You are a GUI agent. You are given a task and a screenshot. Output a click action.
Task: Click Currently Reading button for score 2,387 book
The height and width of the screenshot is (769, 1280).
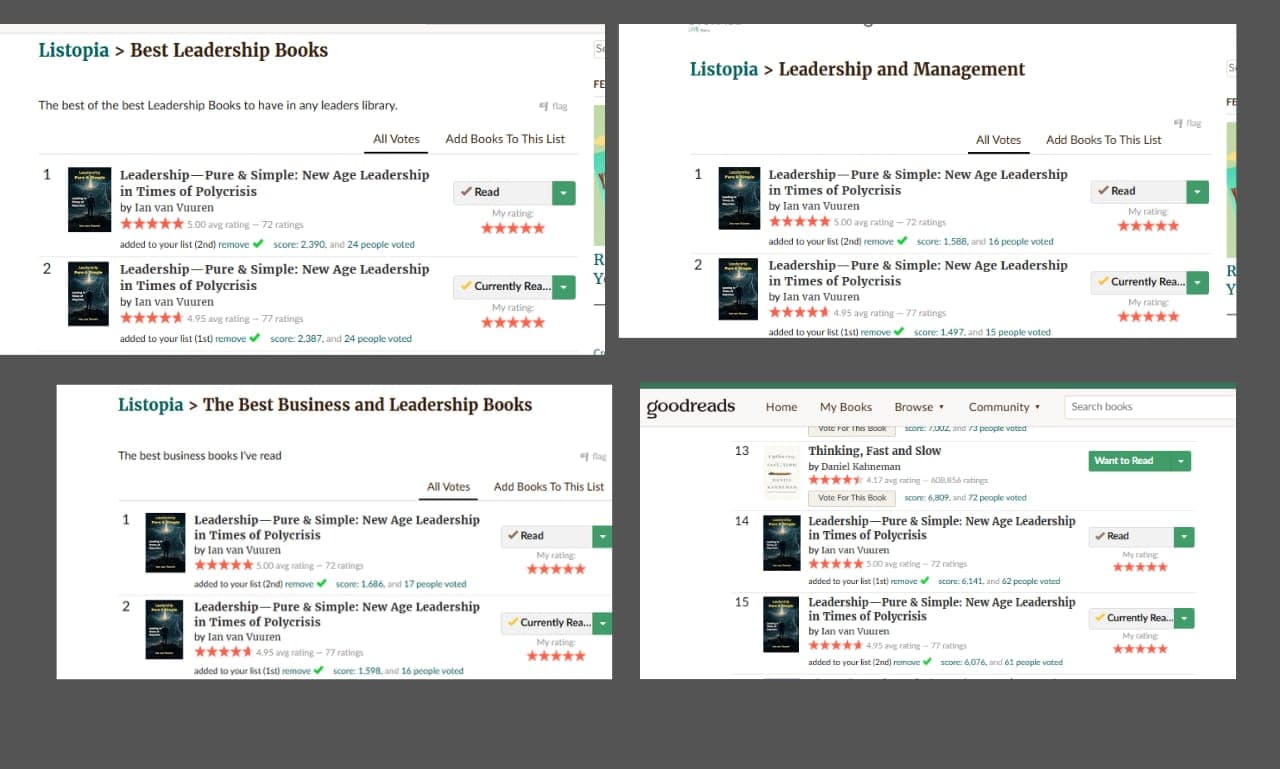(502, 287)
